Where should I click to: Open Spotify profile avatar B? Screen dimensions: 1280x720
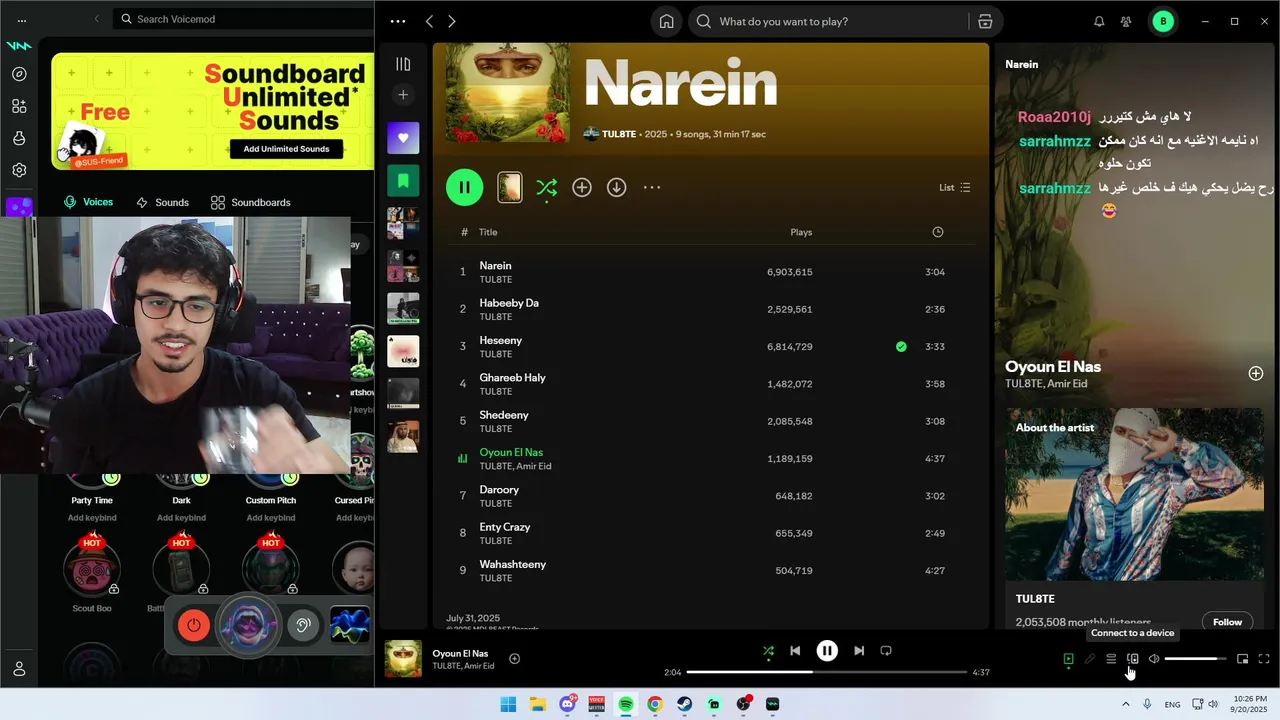[1162, 21]
